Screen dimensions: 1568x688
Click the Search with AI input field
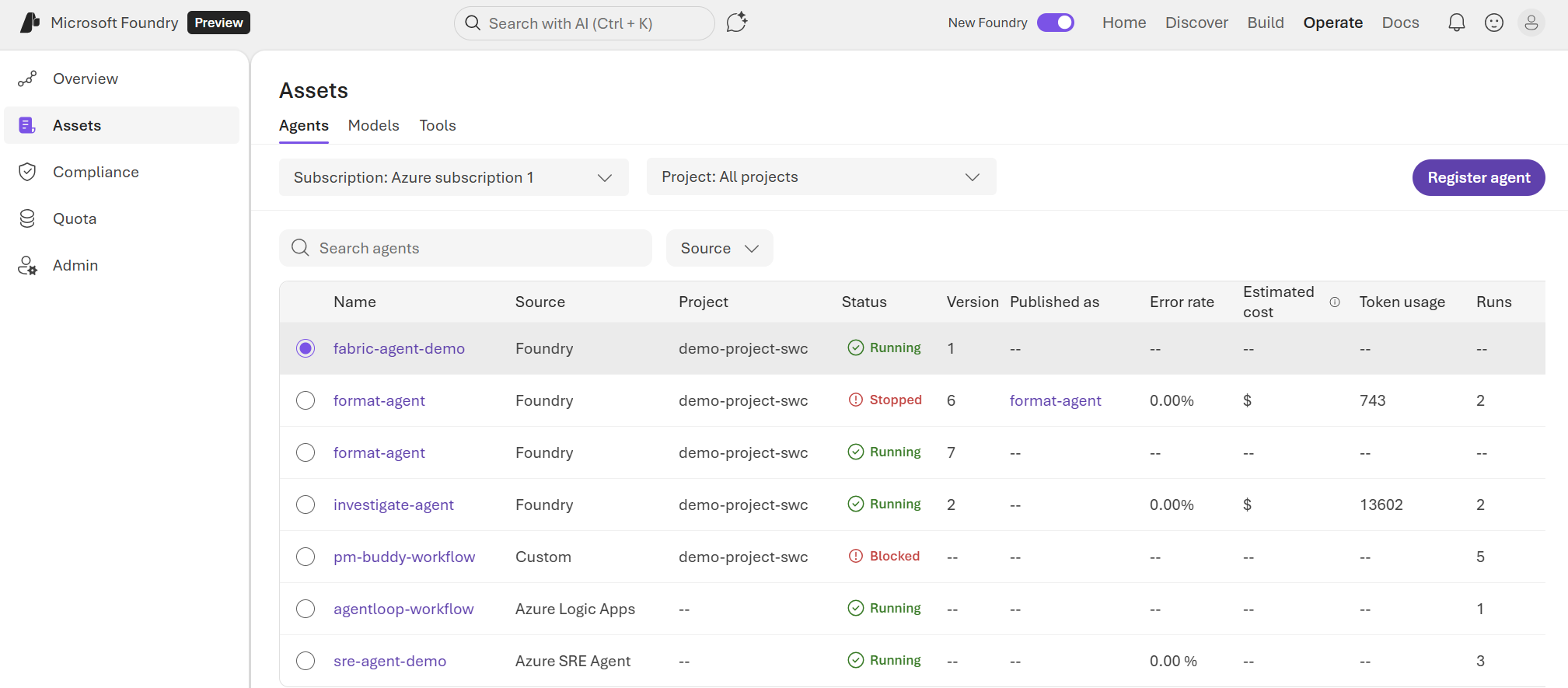coord(584,23)
